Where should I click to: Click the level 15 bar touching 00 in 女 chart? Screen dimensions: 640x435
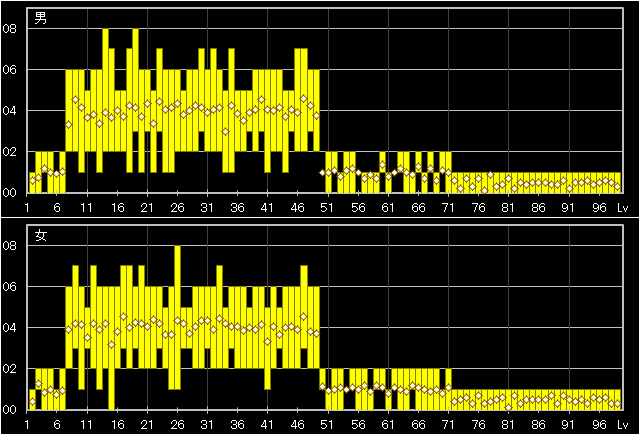tap(111, 348)
